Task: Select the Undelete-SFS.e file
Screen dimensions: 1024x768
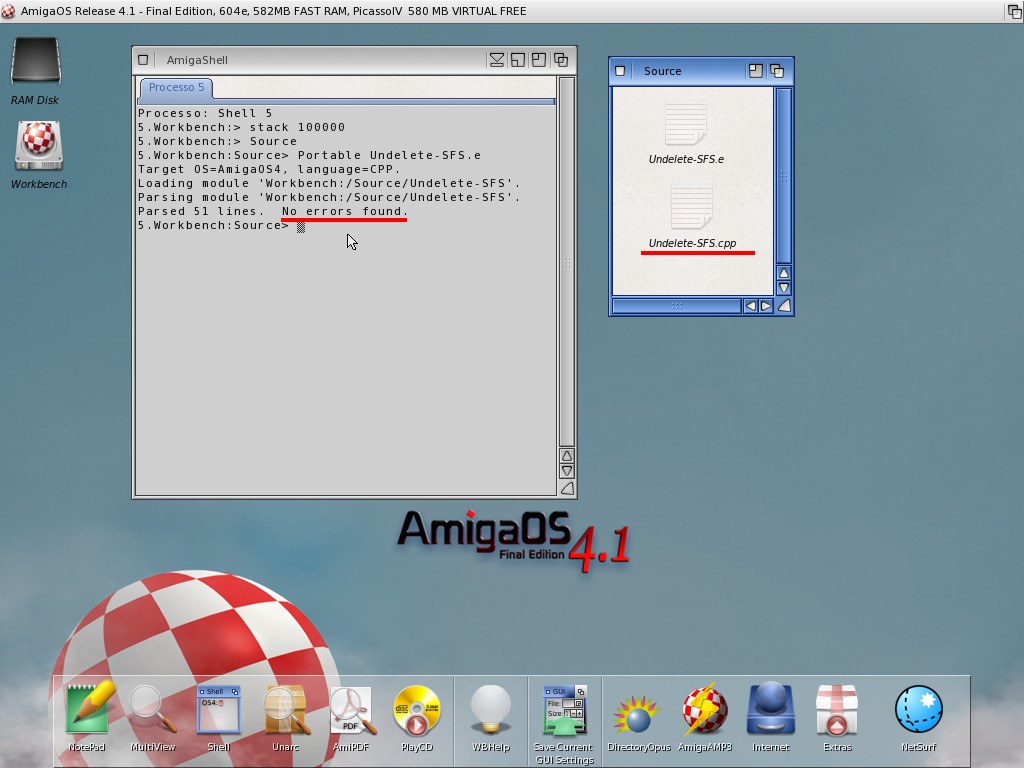Action: (x=686, y=126)
